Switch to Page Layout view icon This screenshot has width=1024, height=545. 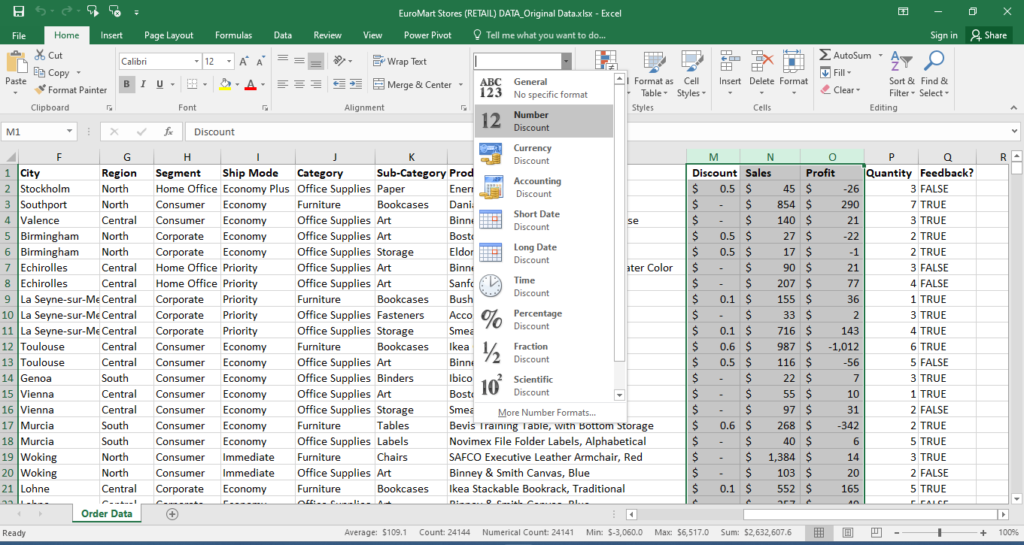847,533
